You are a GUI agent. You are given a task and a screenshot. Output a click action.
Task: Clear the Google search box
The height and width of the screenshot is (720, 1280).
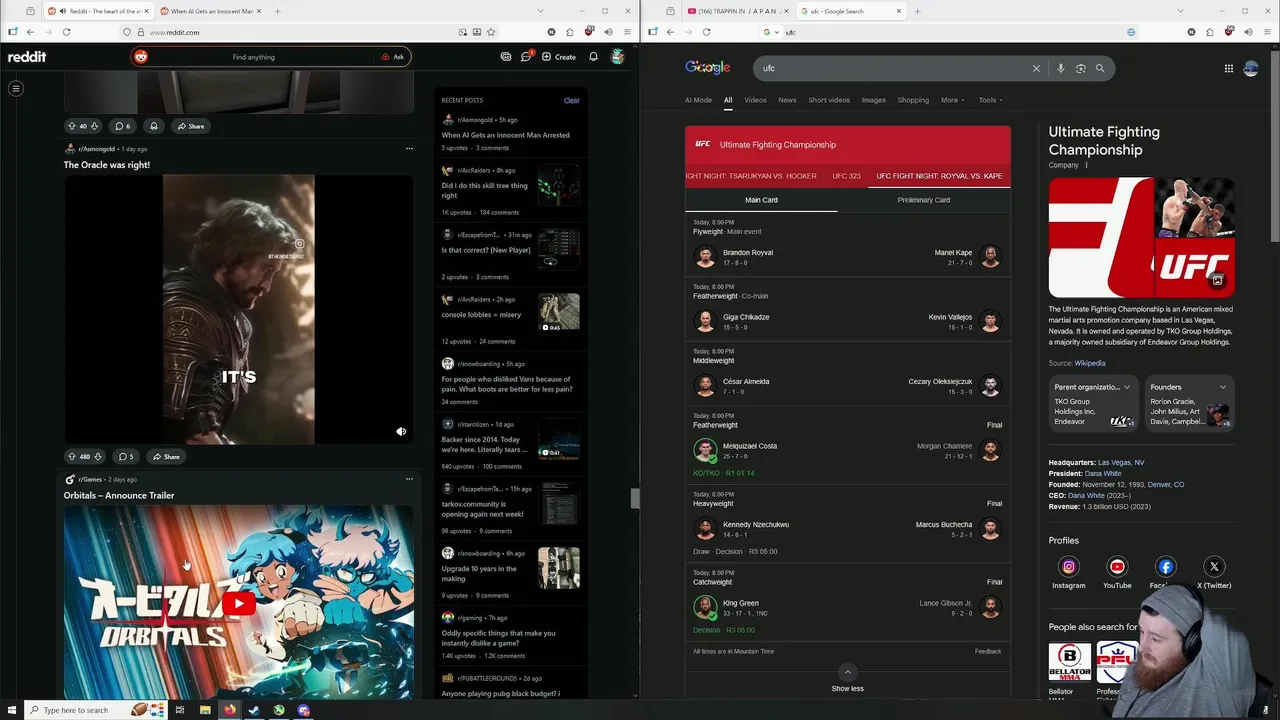pyautogui.click(x=1036, y=68)
